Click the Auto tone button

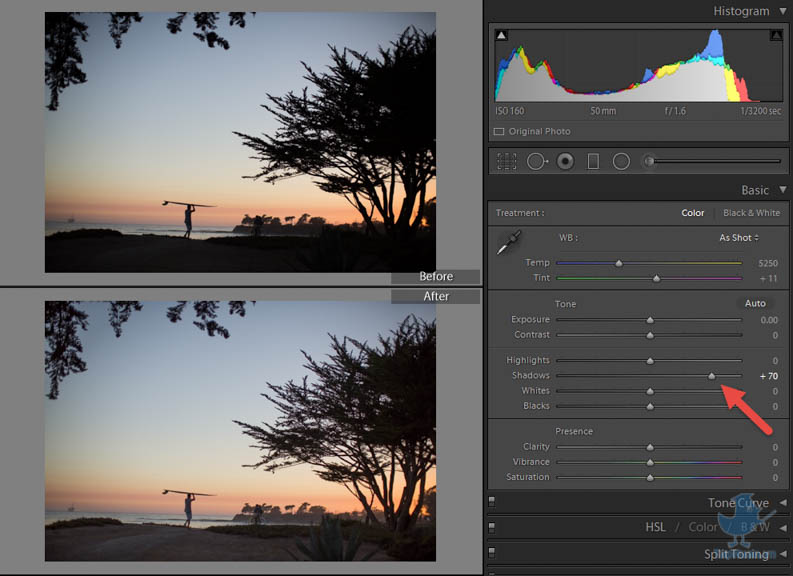(755, 303)
